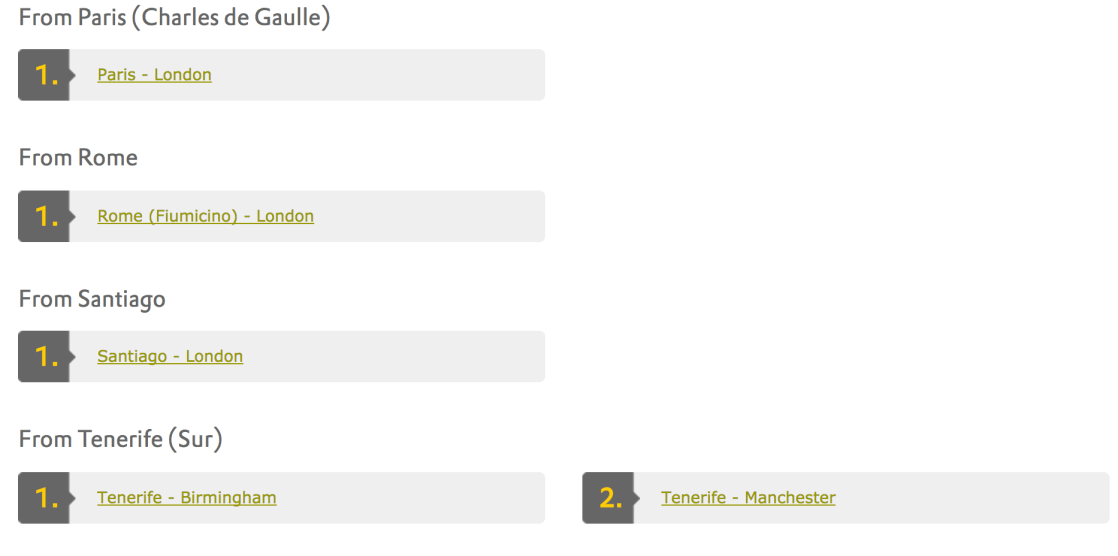
Task: Click the number 1 badge beside Paris - London
Action: pyautogui.click(x=44, y=75)
